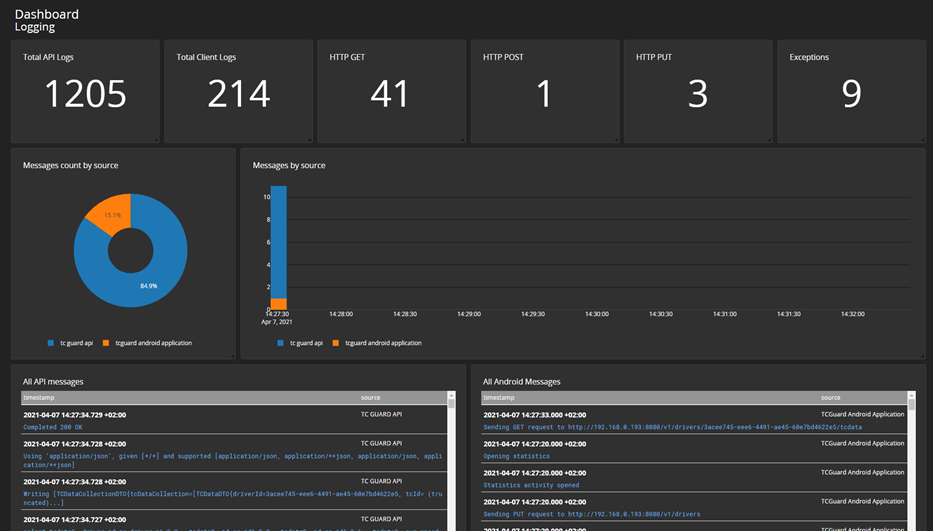Select the orange 15.1% slice of the donut chart
The width and height of the screenshot is (933, 531).
112,213
